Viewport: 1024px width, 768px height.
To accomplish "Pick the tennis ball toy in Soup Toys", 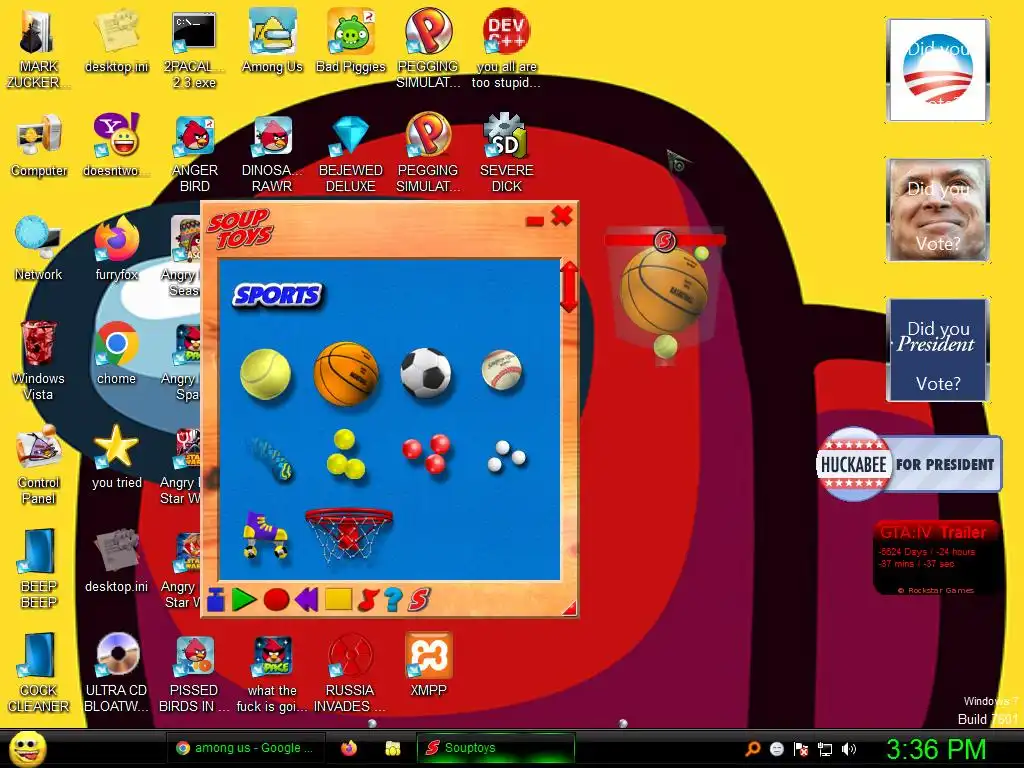I will [265, 374].
